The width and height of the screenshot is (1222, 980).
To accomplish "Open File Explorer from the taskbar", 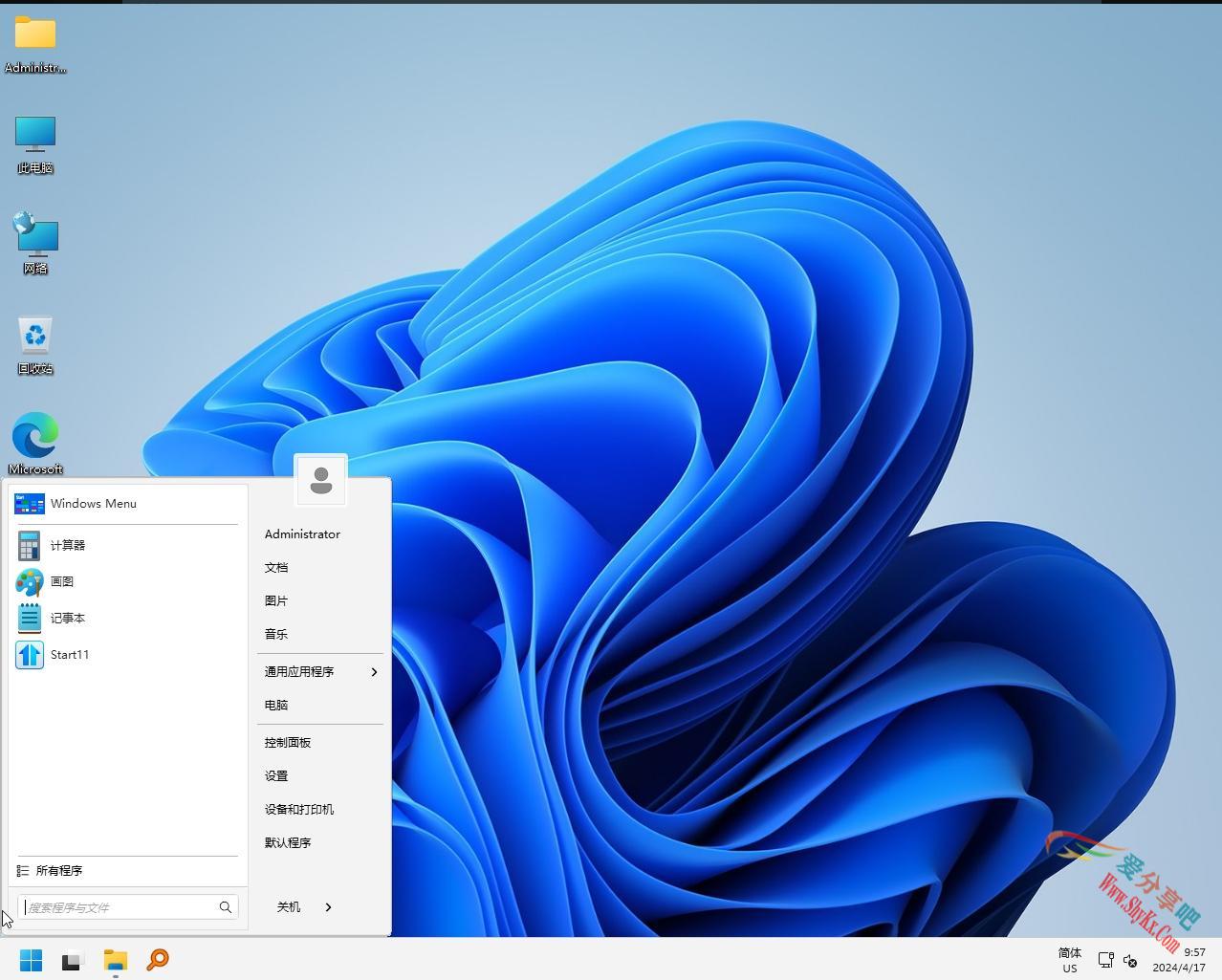I will [116, 960].
